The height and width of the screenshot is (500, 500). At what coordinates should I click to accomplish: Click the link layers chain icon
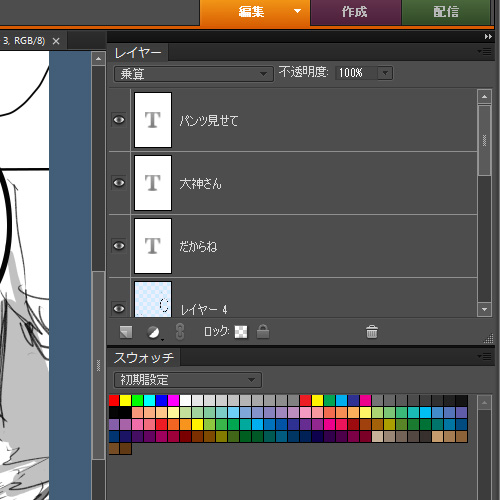tap(180, 332)
